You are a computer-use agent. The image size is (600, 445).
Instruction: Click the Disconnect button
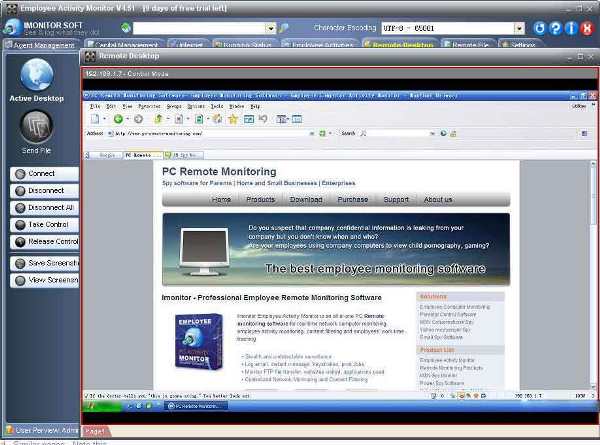(44, 191)
